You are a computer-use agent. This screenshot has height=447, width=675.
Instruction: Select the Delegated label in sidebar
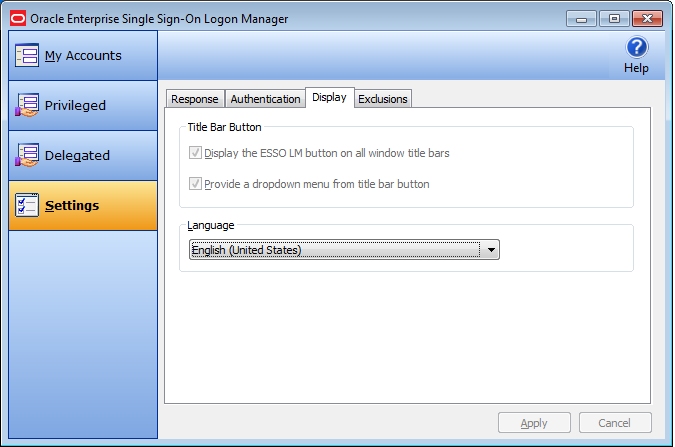tap(77, 155)
